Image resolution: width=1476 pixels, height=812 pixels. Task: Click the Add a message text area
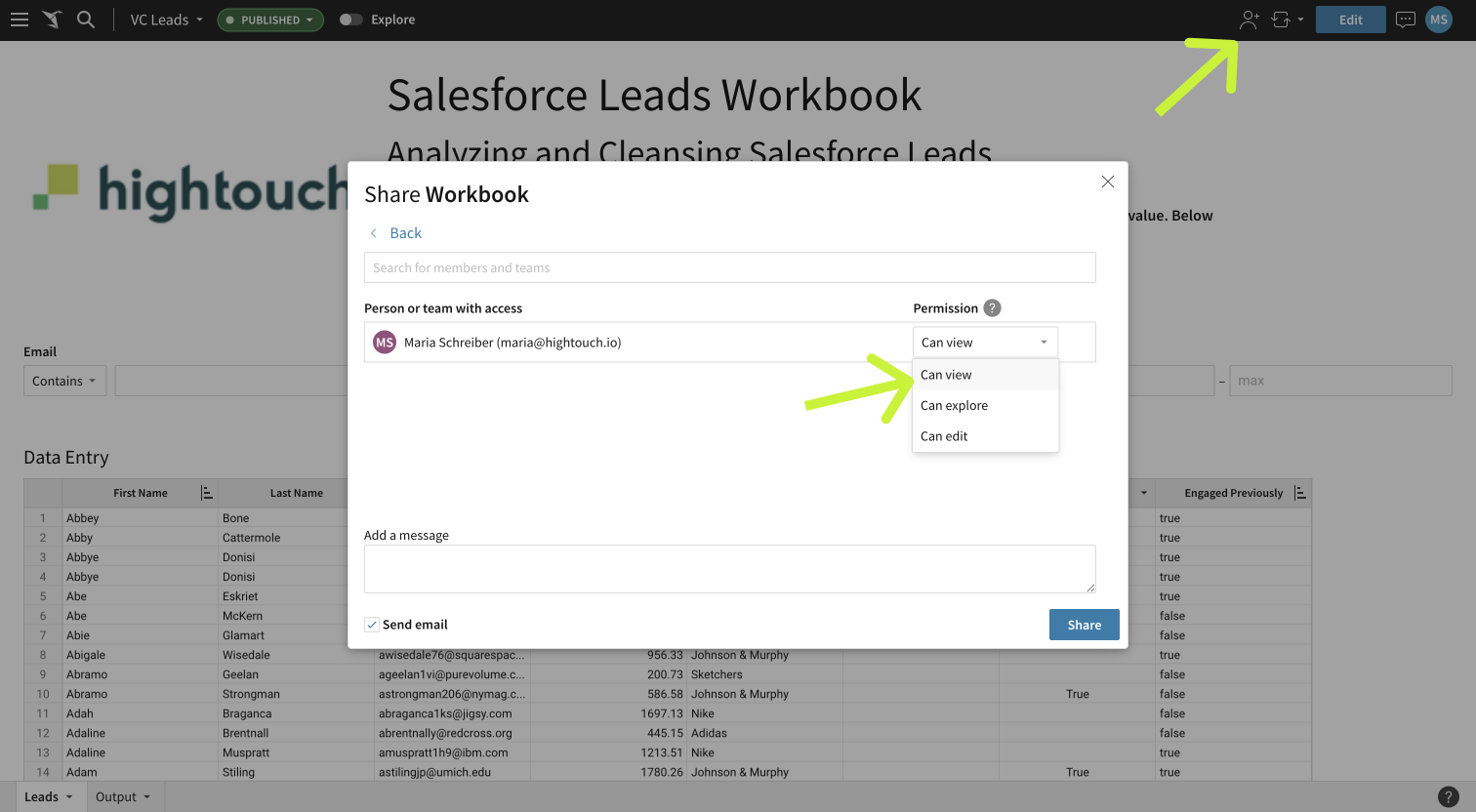tap(730, 569)
